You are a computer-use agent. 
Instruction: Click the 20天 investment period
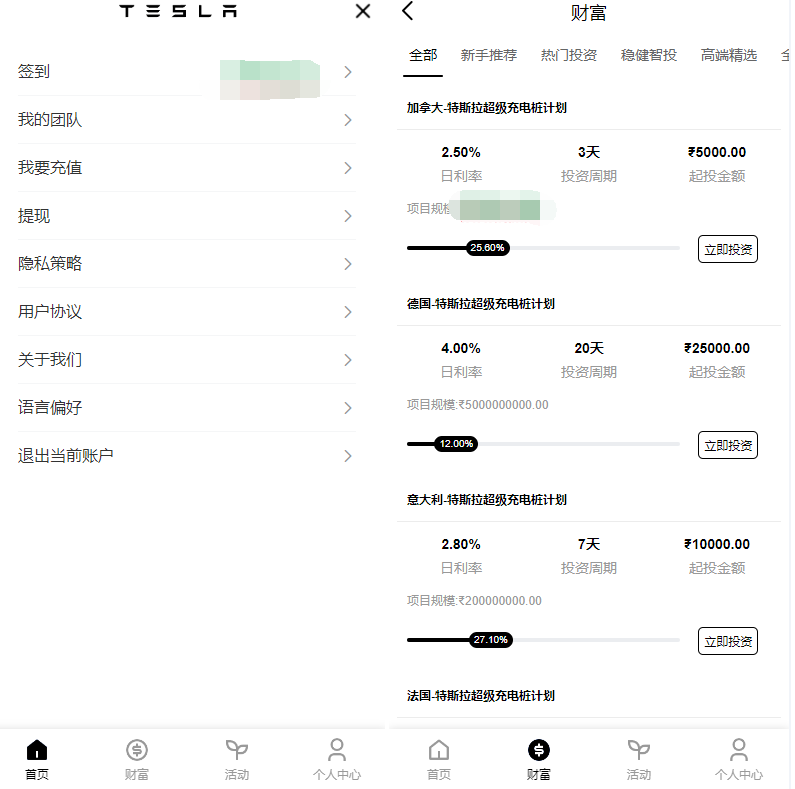coord(589,348)
